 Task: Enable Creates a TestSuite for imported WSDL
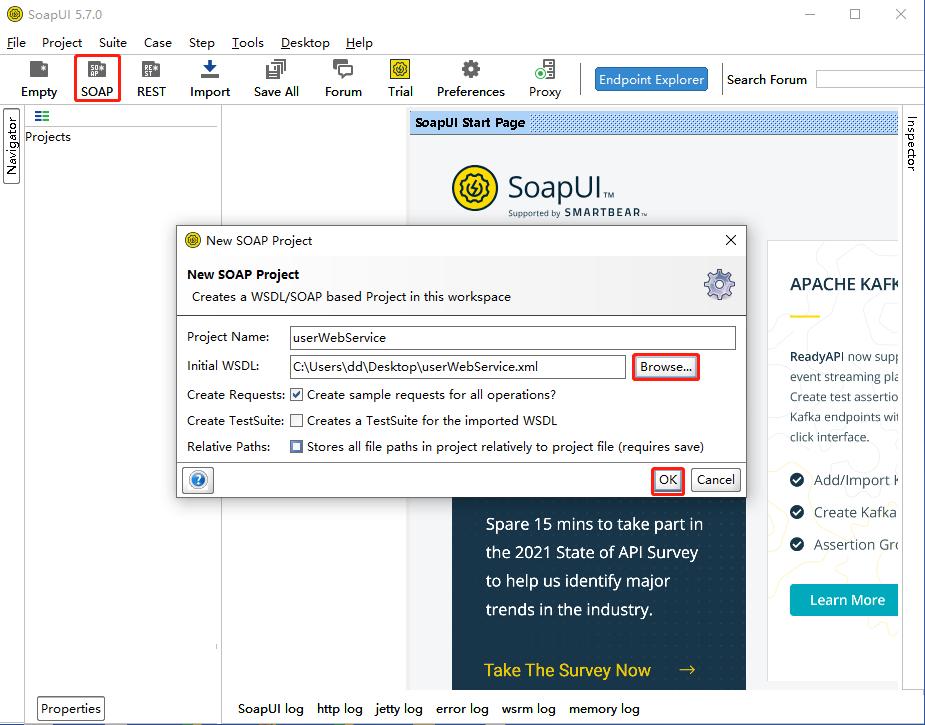click(297, 421)
